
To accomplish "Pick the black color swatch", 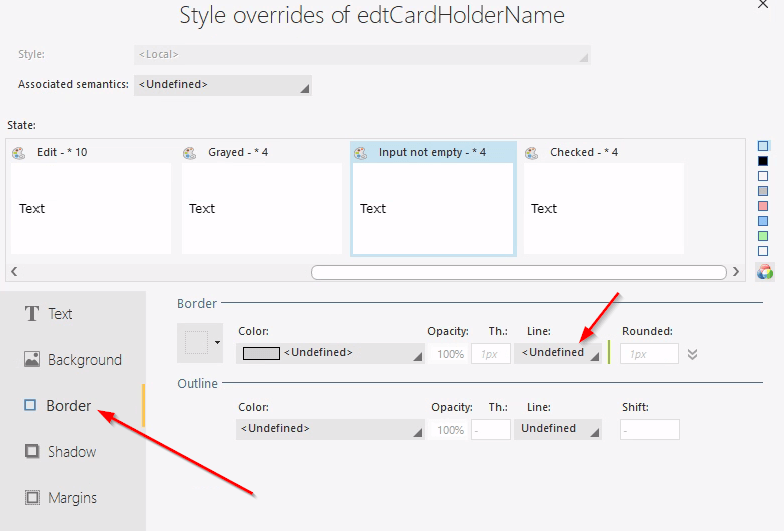I will [764, 161].
